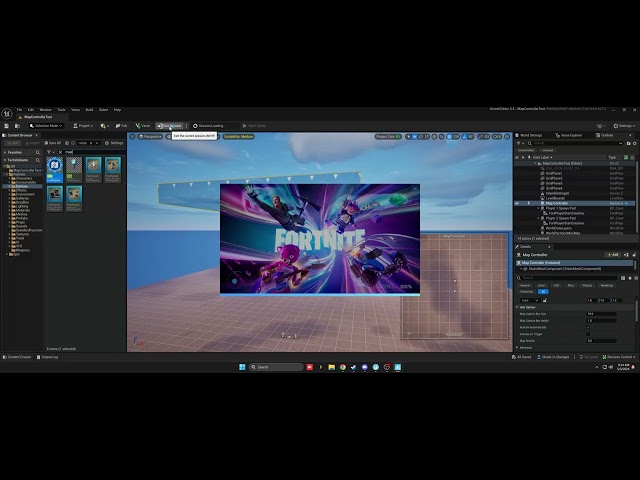The width and height of the screenshot is (640, 480).
Task: Open the Edit menu
Action: coord(31,110)
